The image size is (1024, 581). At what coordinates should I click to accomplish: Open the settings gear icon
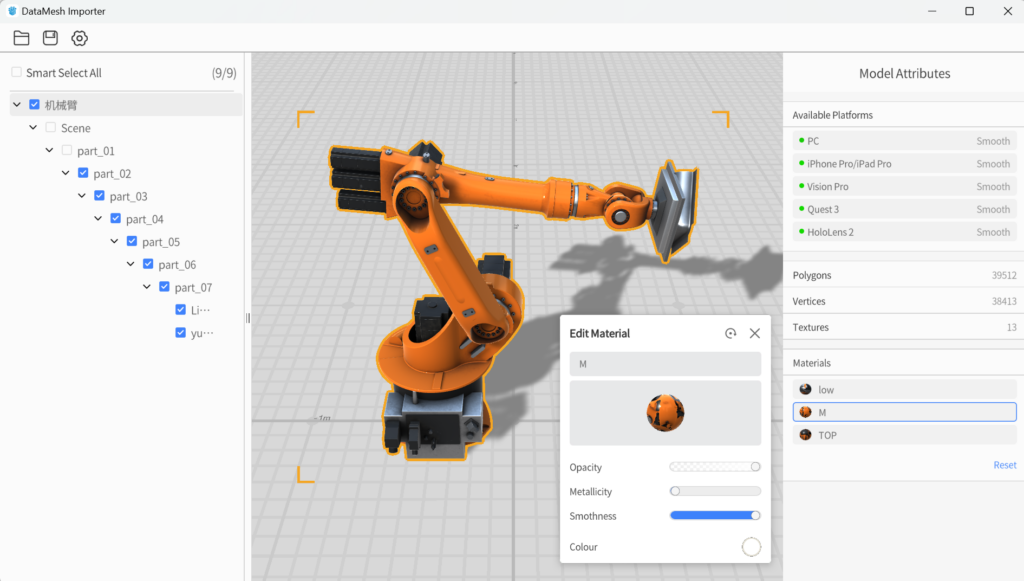(79, 38)
